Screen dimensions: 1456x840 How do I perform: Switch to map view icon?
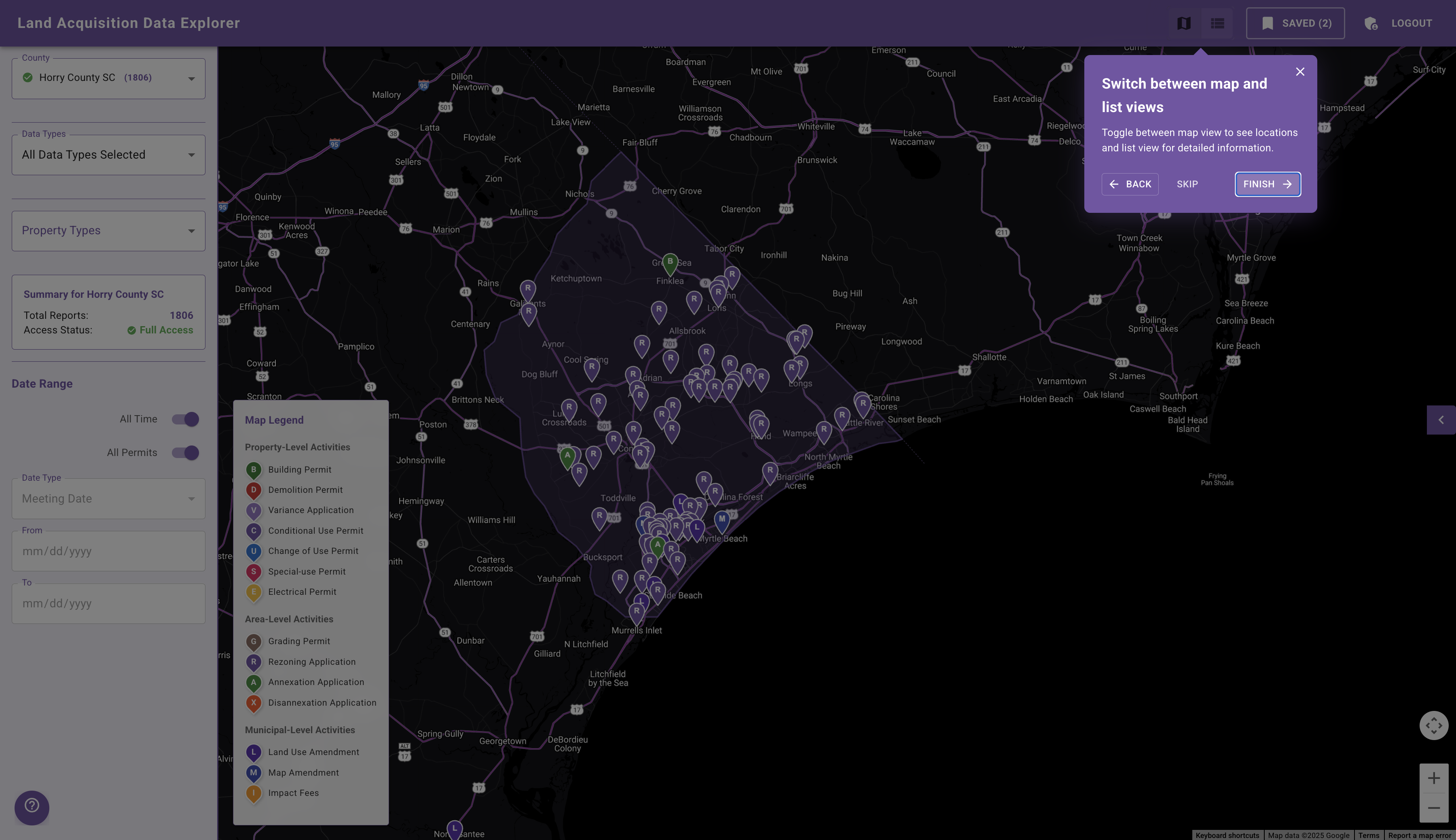(x=1184, y=23)
